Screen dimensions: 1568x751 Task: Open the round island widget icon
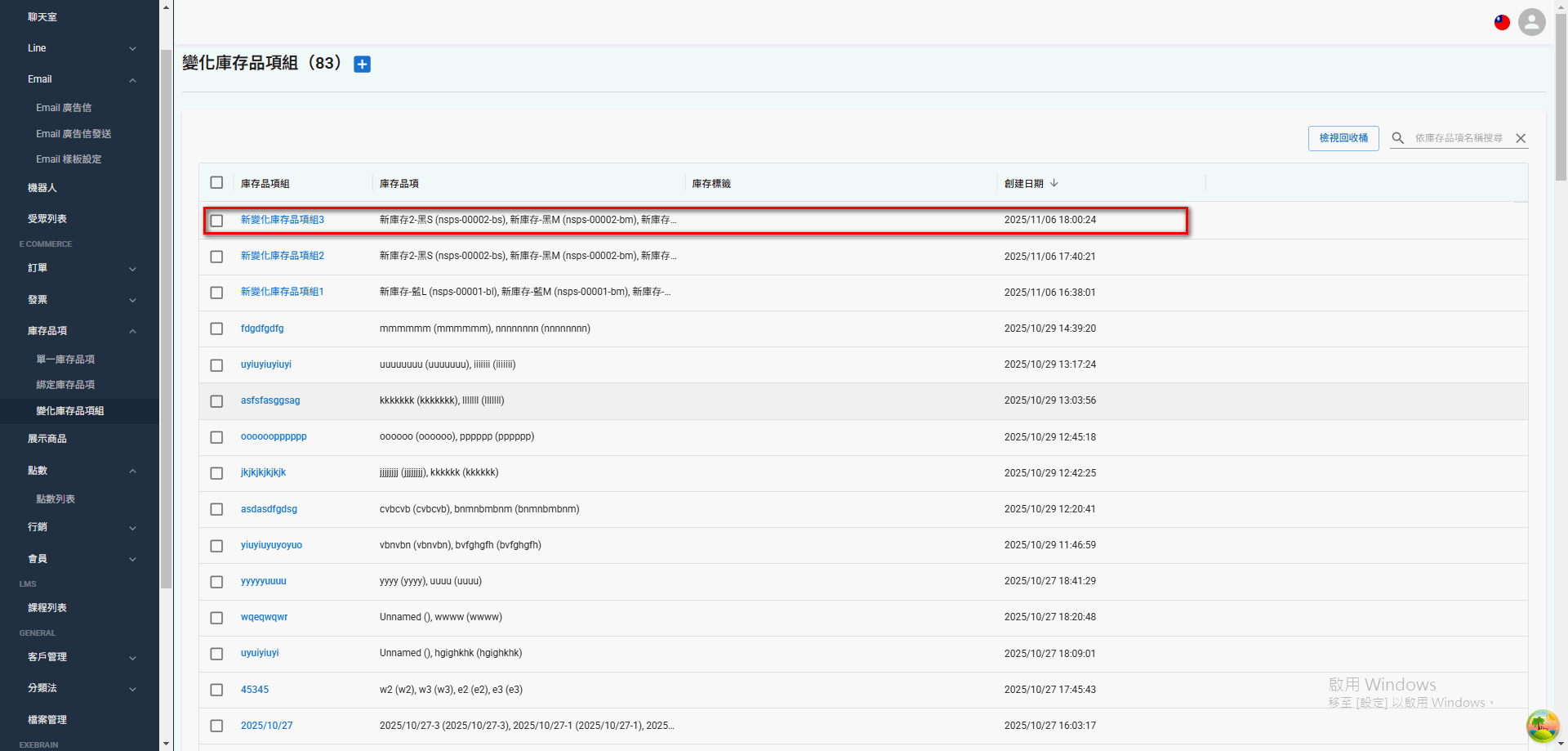[1543, 726]
